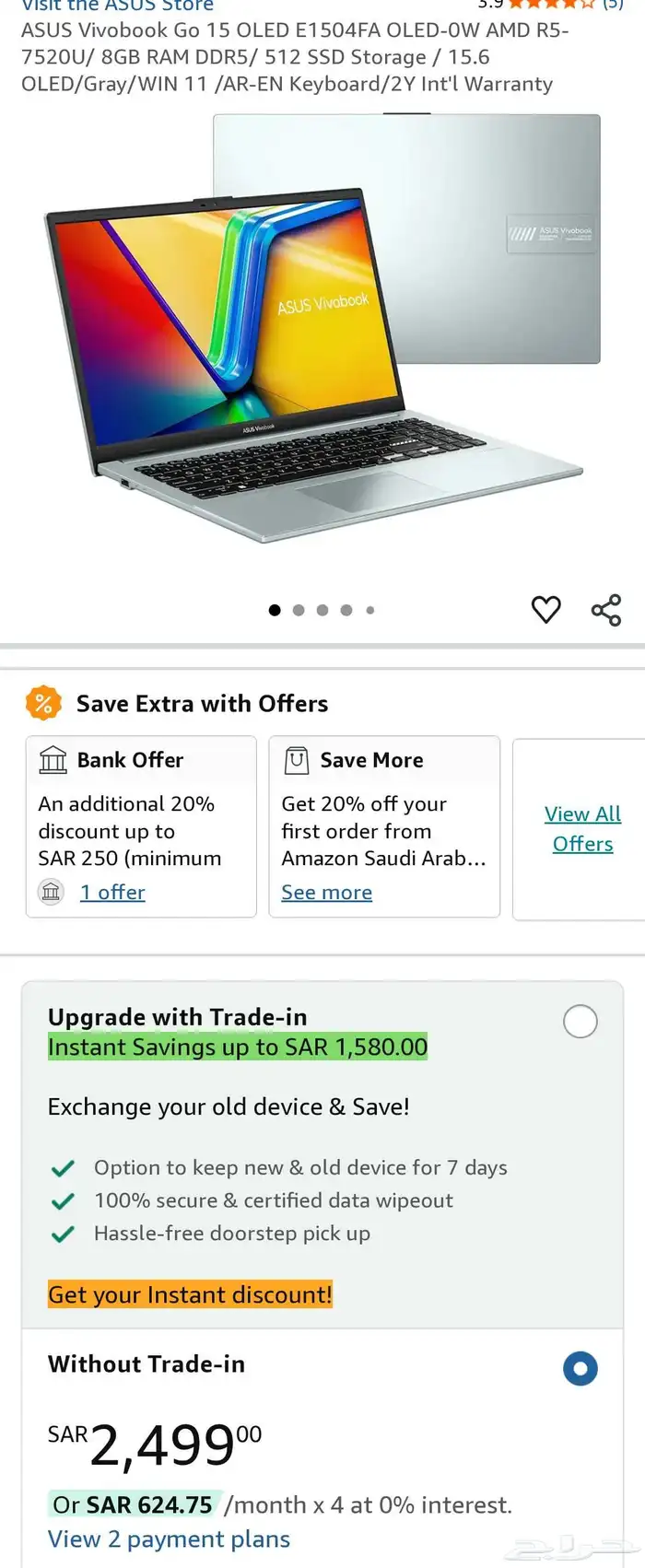Tap the heart wishlist icon
The height and width of the screenshot is (1568, 645).
pyautogui.click(x=545, y=609)
